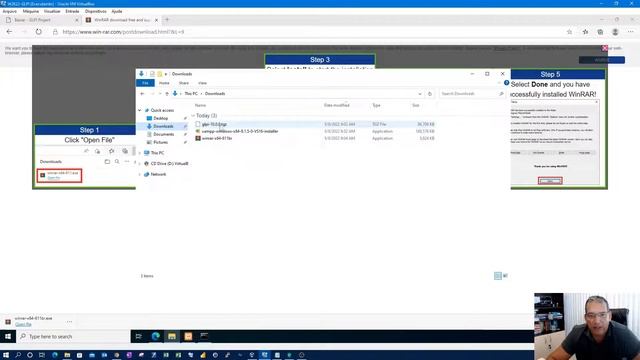Expand Network in navigation pane

click(140, 174)
